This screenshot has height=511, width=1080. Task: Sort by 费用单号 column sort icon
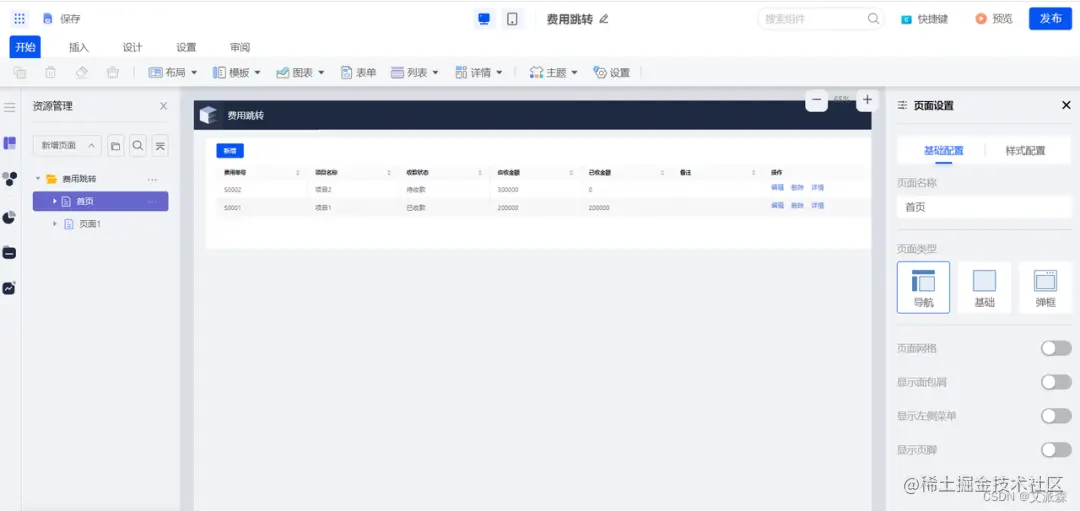[x=298, y=172]
